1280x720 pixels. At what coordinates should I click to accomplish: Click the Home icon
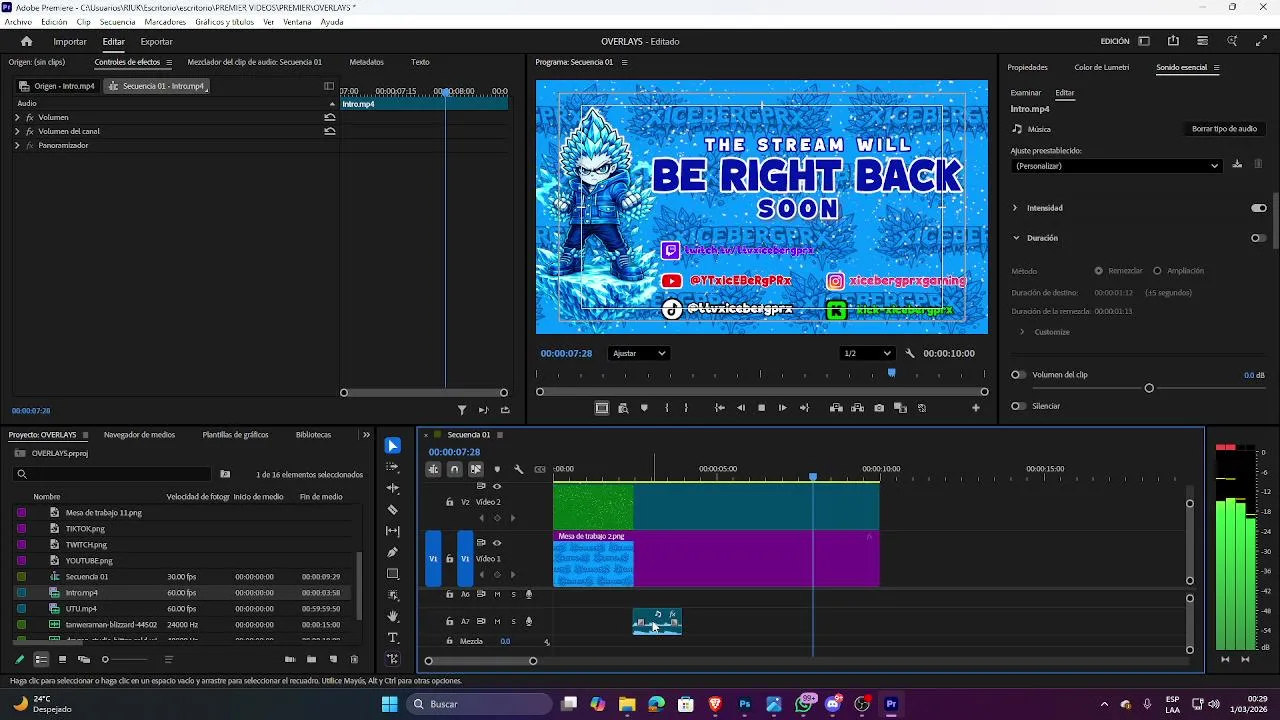click(x=27, y=41)
